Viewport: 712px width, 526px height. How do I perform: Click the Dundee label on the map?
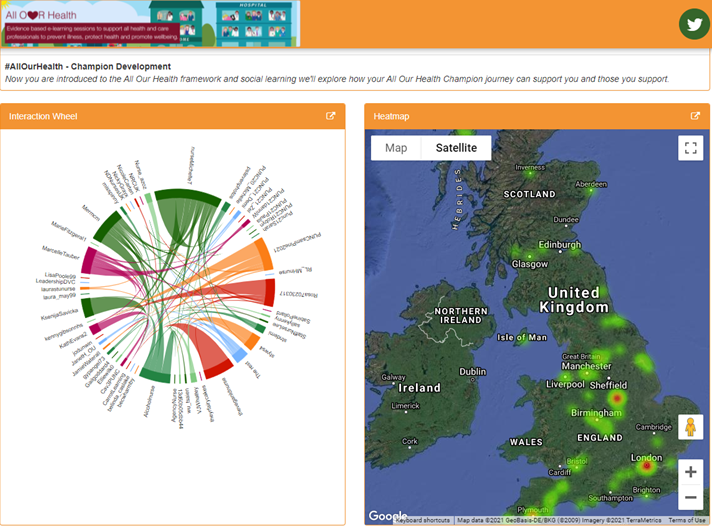(566, 219)
